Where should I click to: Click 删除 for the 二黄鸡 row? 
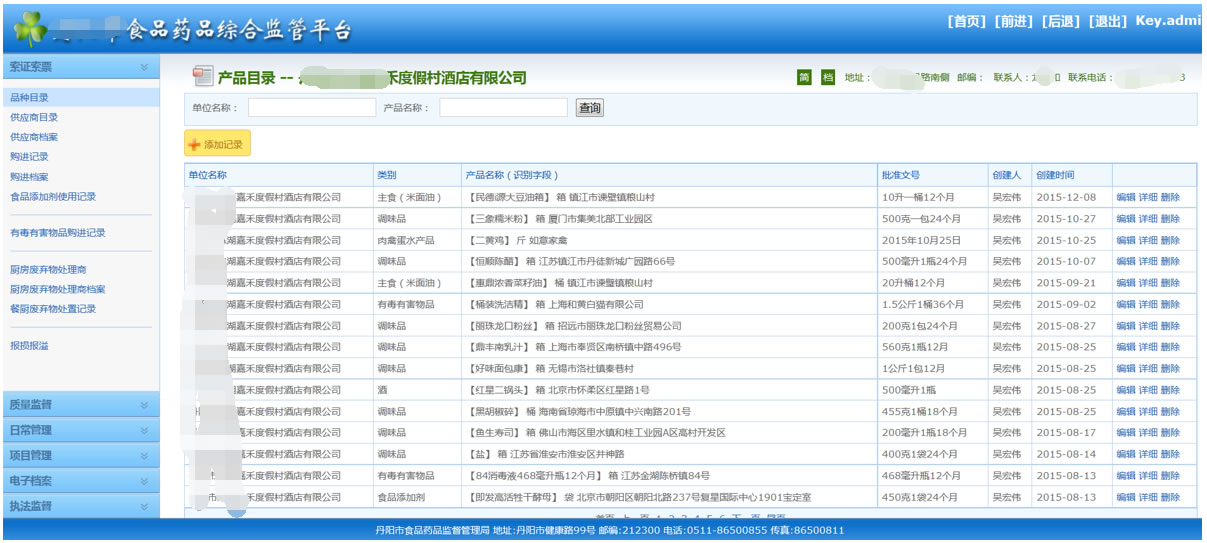(1170, 240)
